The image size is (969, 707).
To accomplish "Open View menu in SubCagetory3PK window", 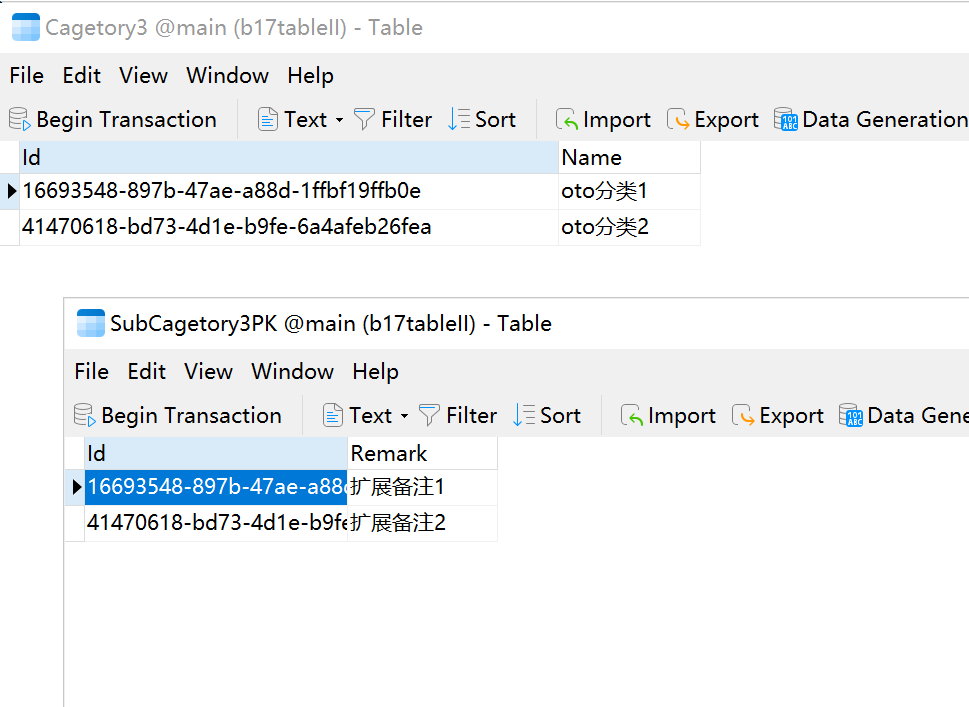I will [208, 371].
